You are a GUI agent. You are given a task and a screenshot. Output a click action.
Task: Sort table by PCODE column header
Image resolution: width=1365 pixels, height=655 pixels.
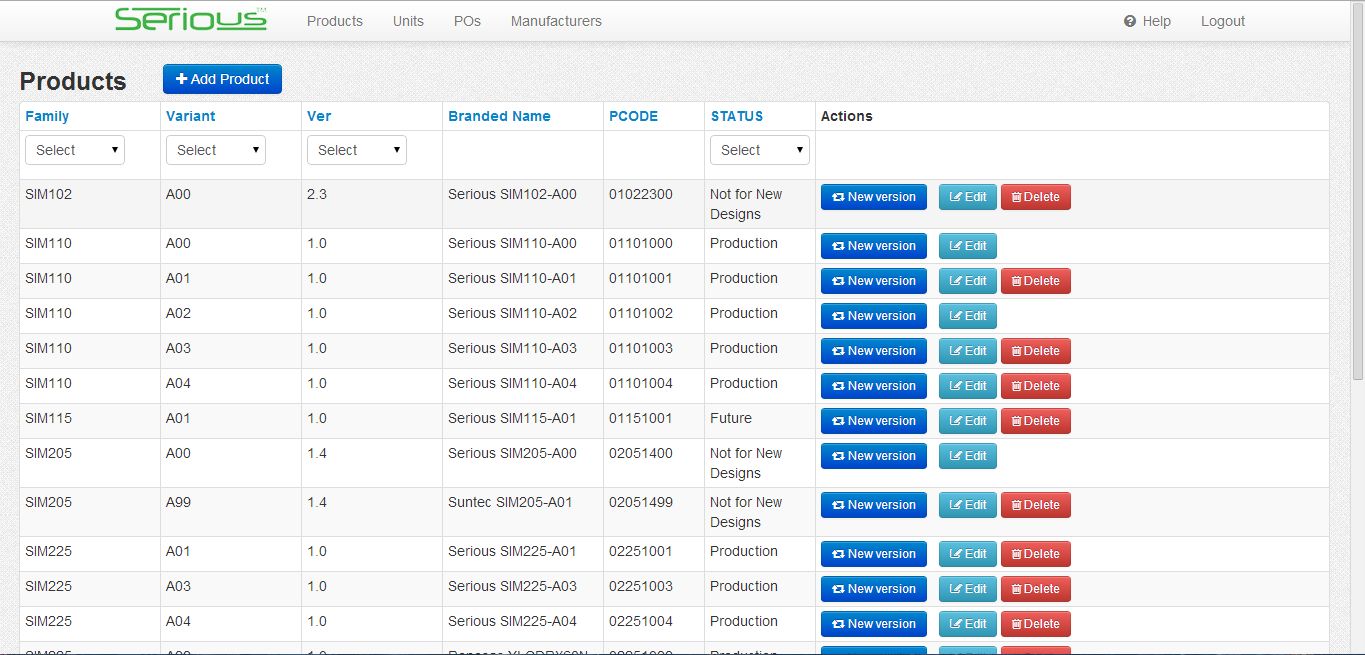[633, 116]
